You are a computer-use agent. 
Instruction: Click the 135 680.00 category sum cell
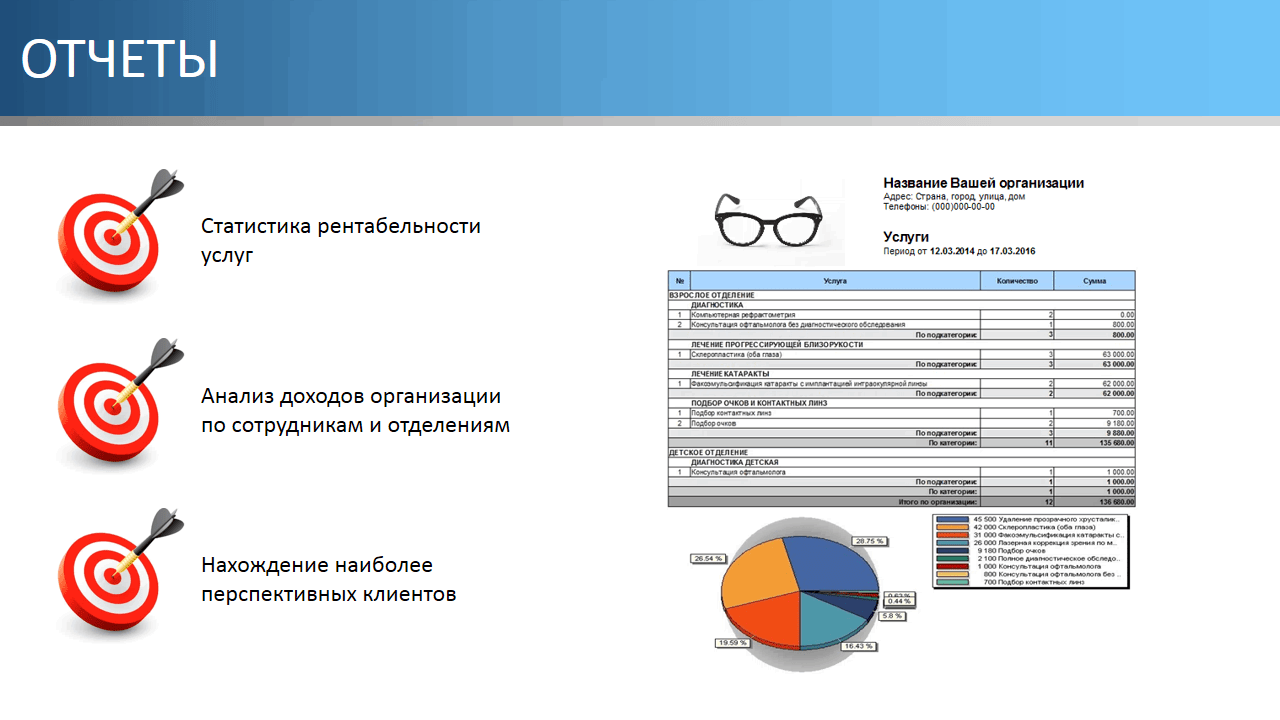point(1094,443)
